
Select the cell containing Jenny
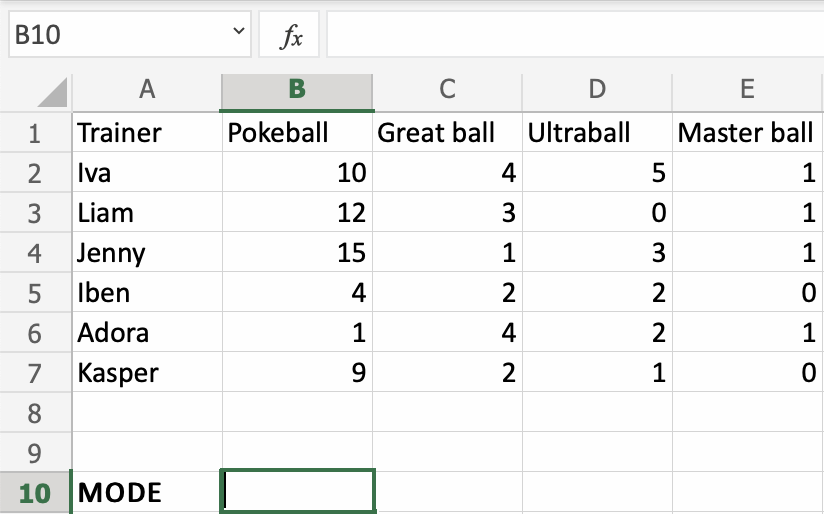[146, 252]
